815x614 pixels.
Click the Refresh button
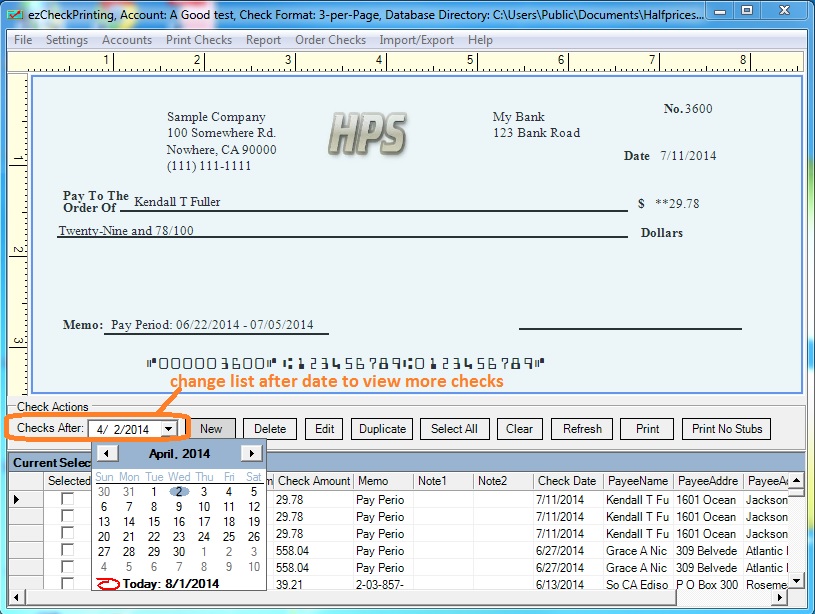point(582,429)
